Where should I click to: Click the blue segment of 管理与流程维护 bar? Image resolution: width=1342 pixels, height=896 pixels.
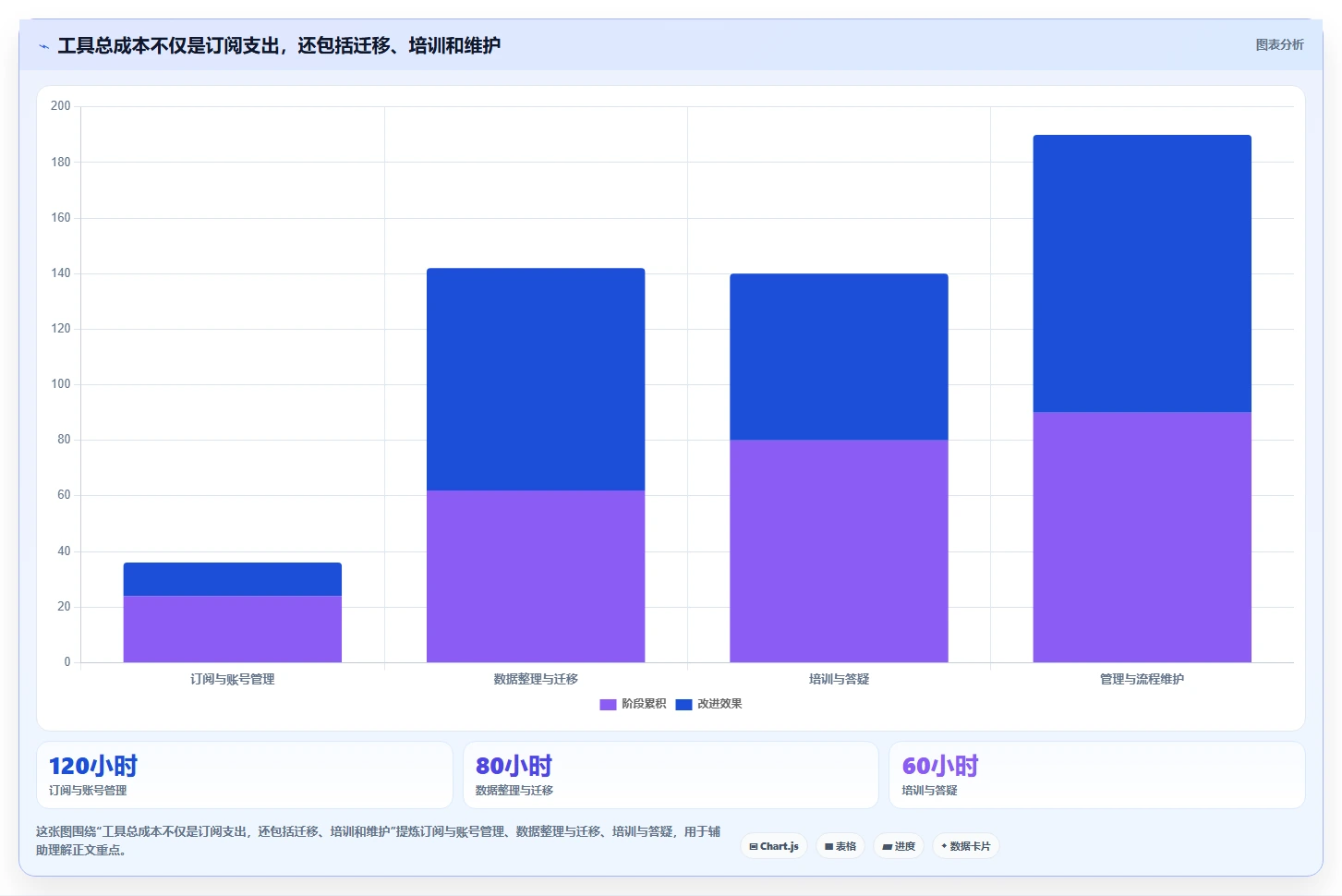click(1142, 273)
